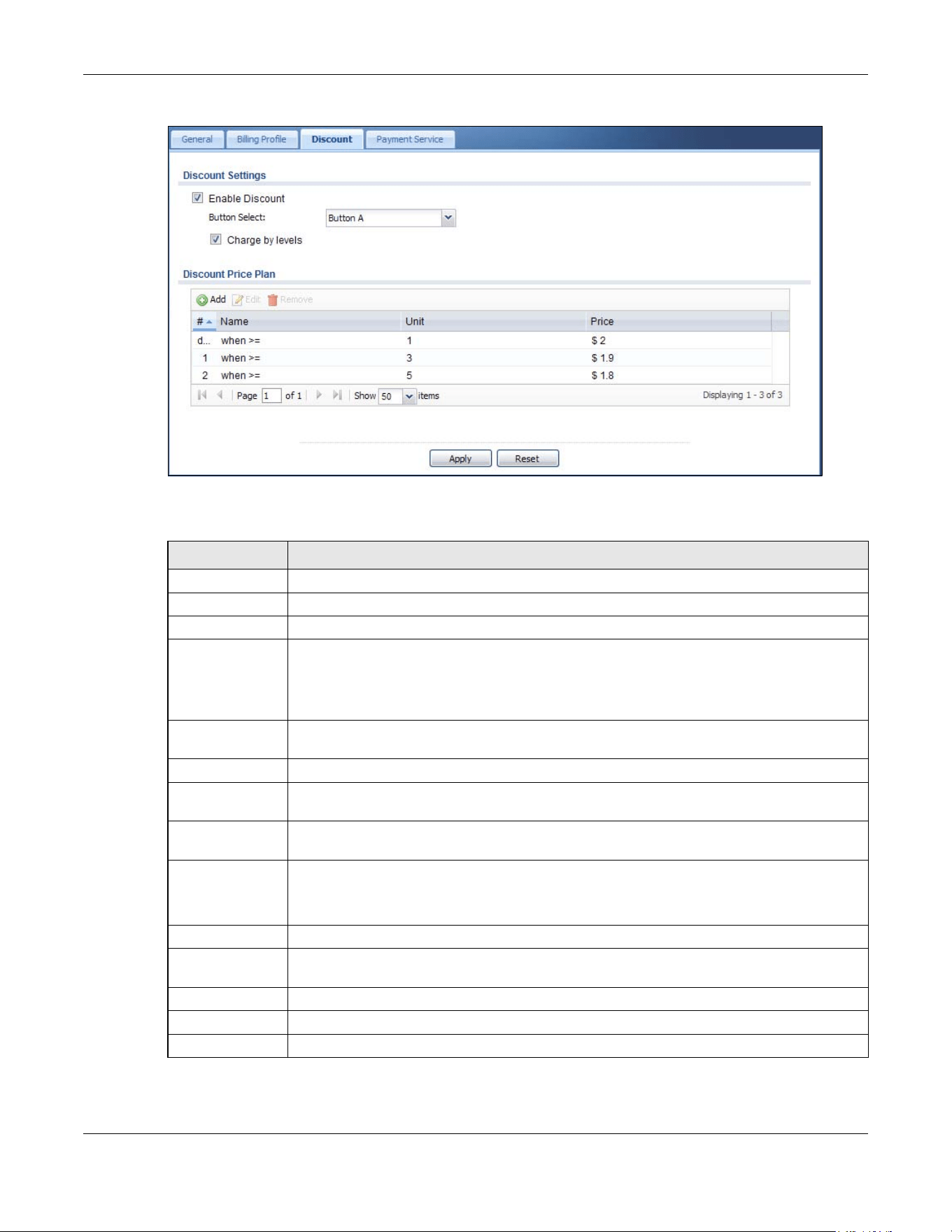This screenshot has height=1232, width=952.
Task: Open the Billing Profile tab
Action: point(262,139)
